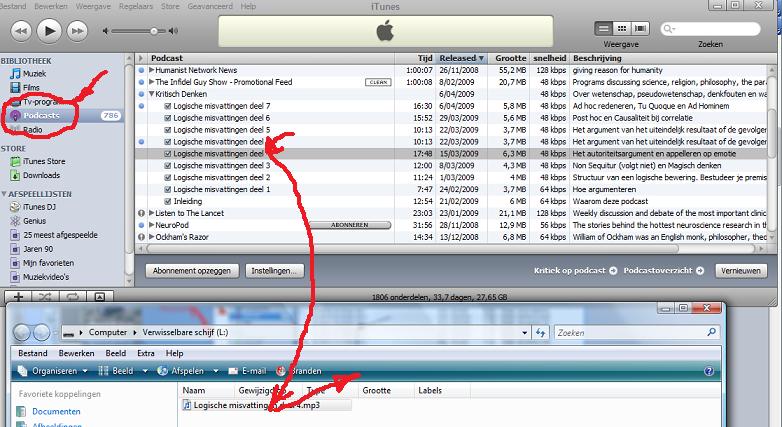The image size is (782, 427).
Task: Open Explorer Bestand menu
Action: [x=32, y=353]
